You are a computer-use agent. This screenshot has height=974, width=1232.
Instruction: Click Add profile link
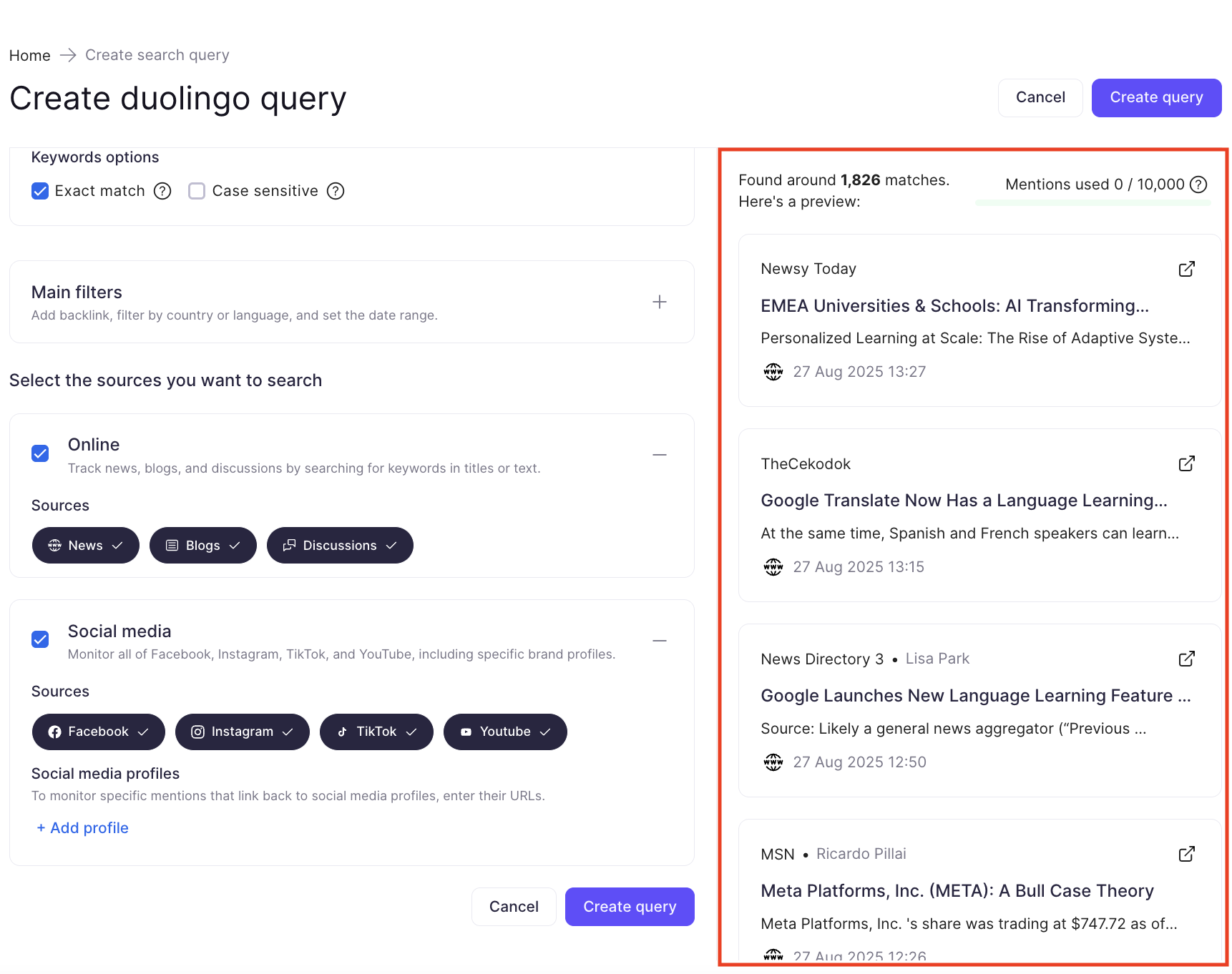click(x=82, y=828)
